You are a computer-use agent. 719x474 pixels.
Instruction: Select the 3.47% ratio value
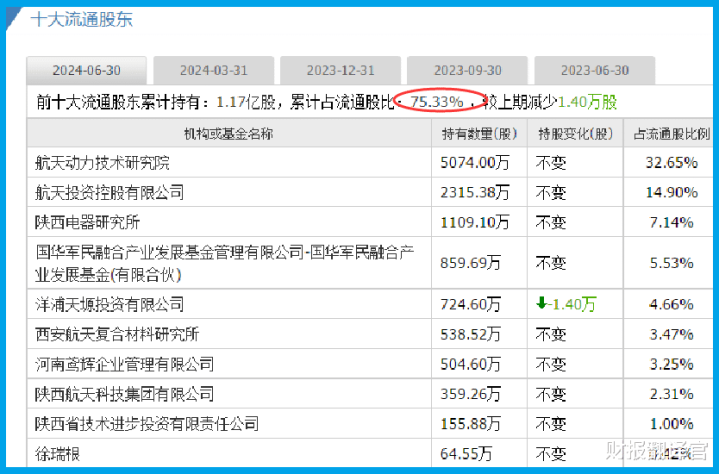point(671,334)
